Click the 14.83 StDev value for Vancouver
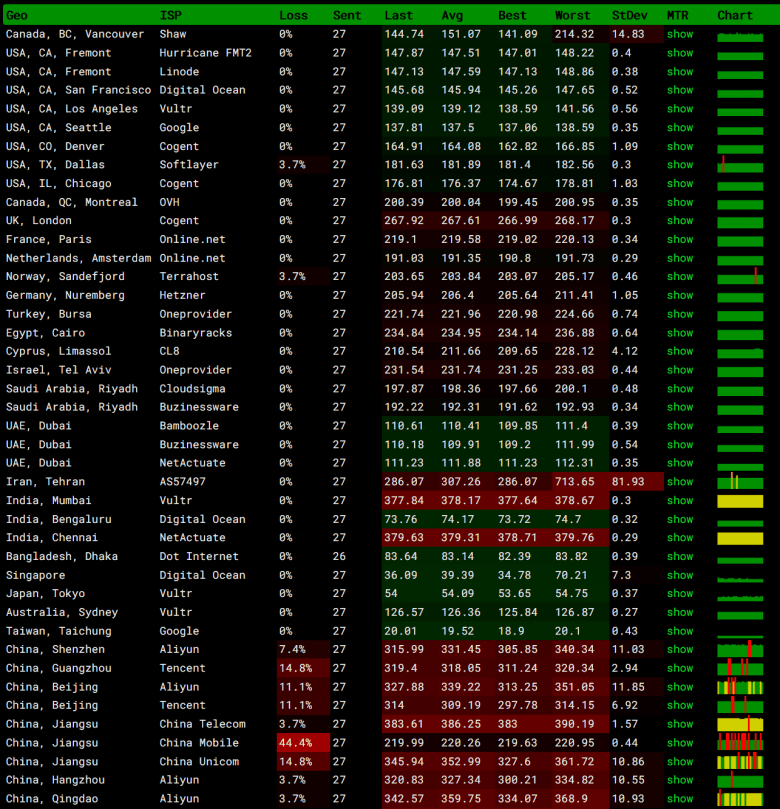Image resolution: width=780 pixels, height=809 pixels. (x=628, y=34)
